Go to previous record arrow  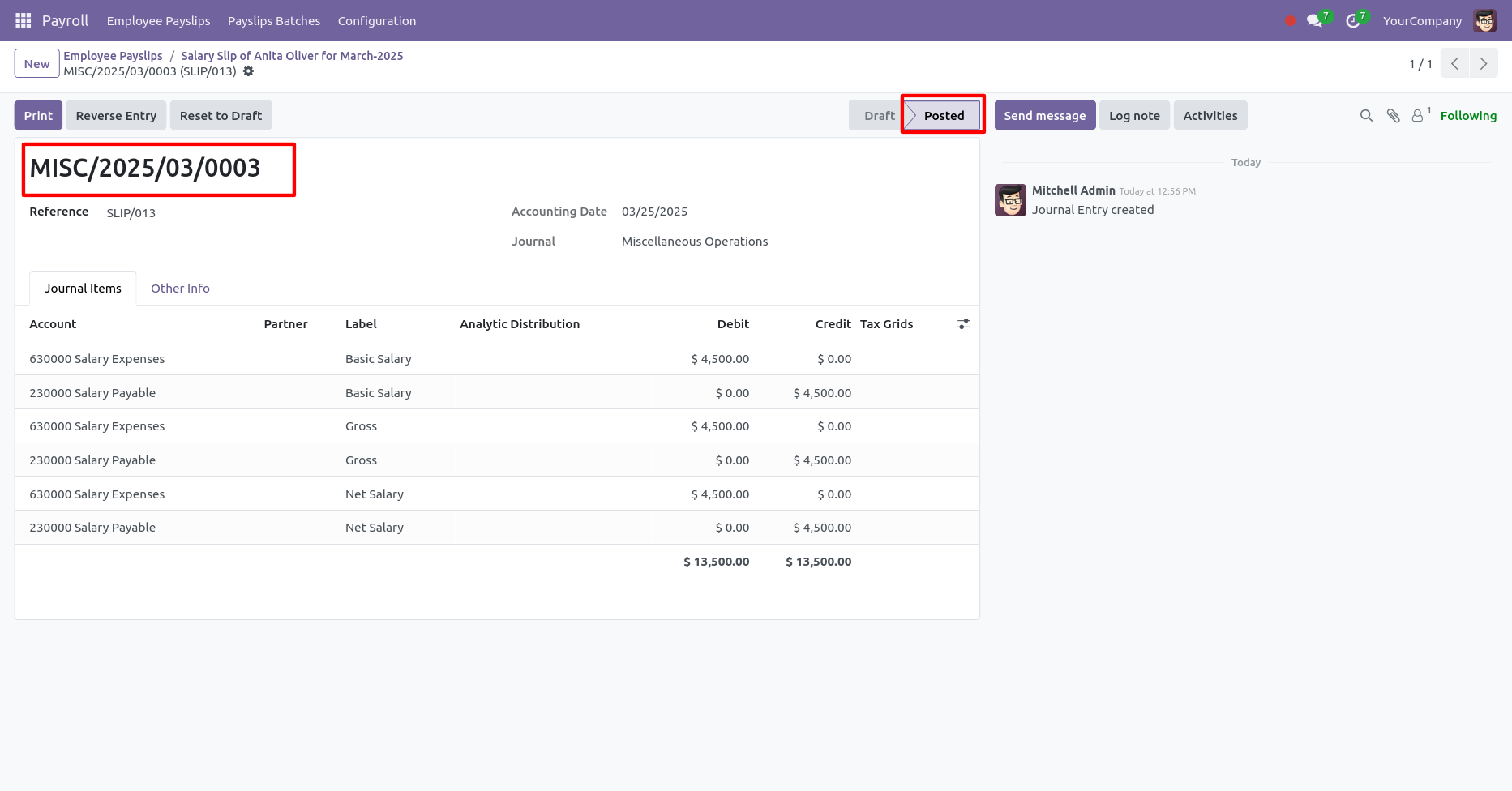pyautogui.click(x=1454, y=63)
